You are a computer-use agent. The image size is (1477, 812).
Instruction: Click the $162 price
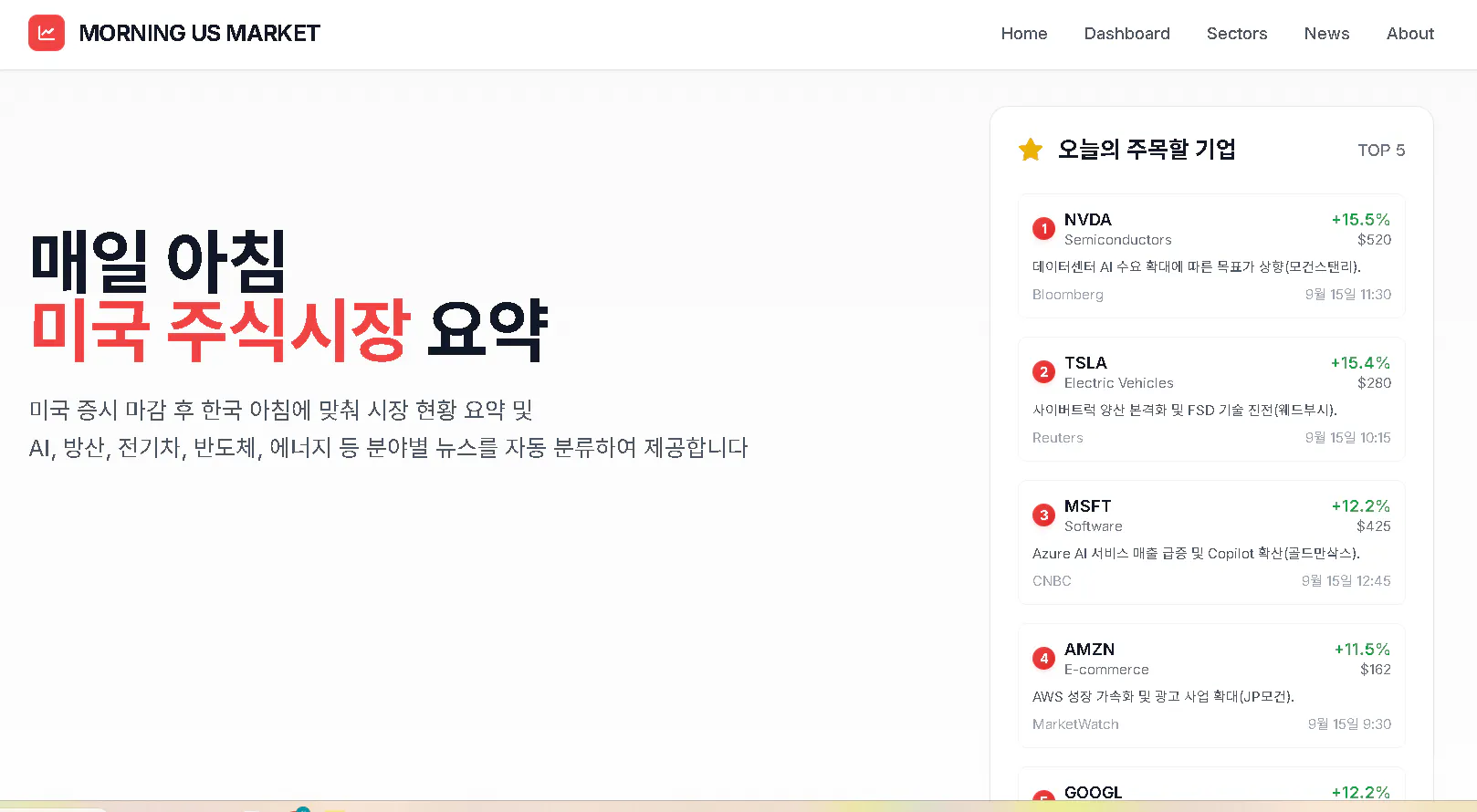pyautogui.click(x=1376, y=670)
